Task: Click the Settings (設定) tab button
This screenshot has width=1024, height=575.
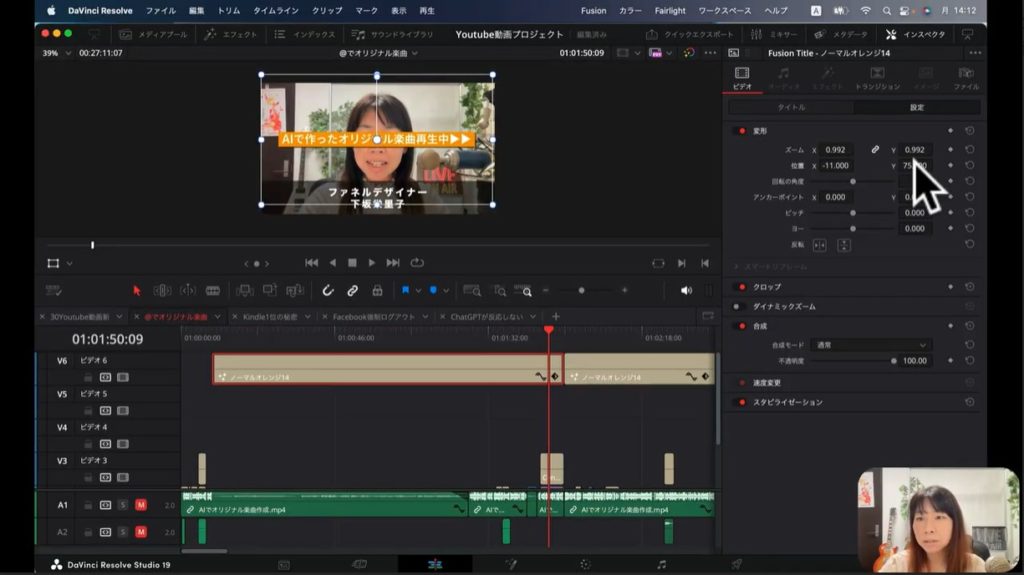Action: point(916,107)
